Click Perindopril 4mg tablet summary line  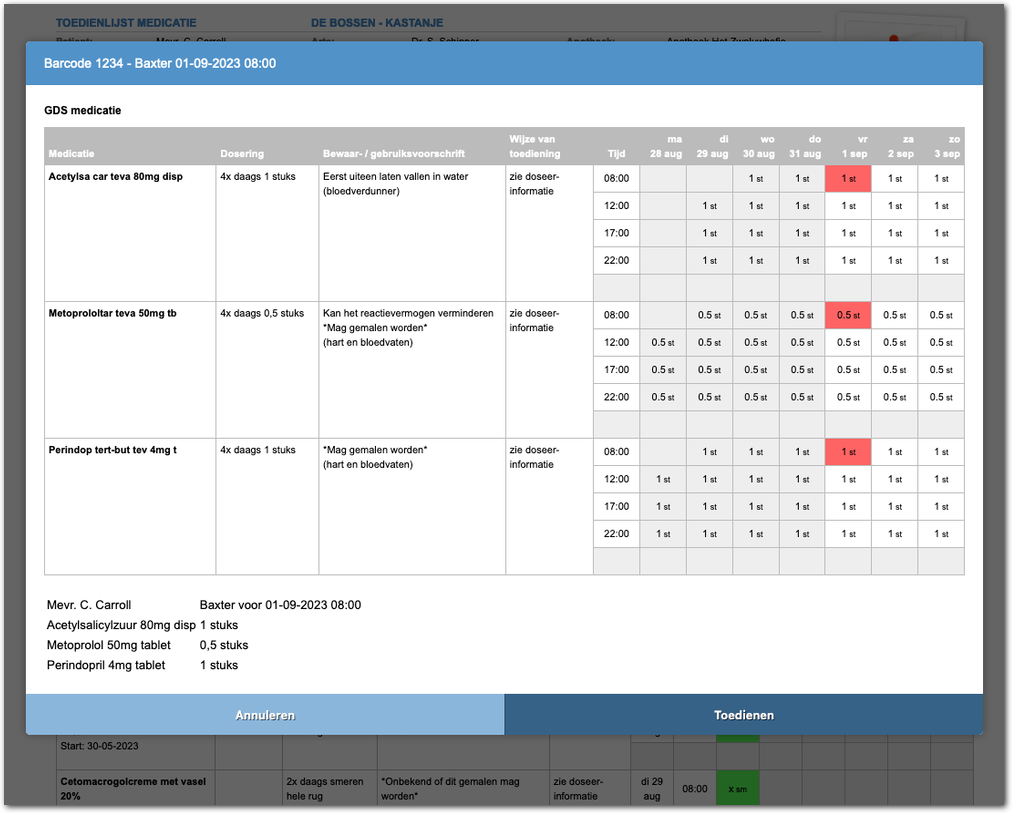click(x=106, y=665)
